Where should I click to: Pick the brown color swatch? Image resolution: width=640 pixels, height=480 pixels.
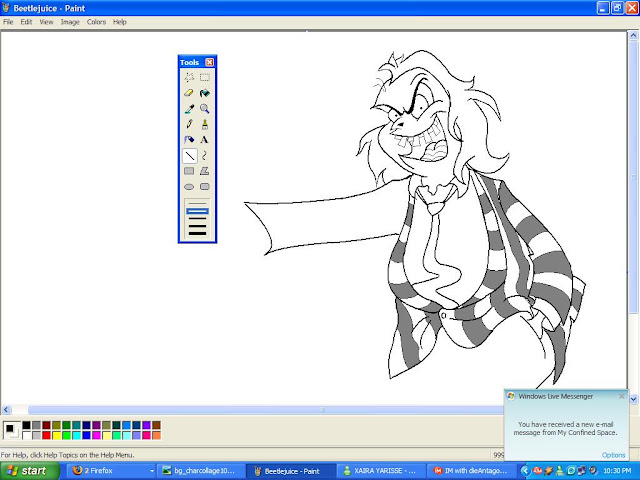coord(156,425)
